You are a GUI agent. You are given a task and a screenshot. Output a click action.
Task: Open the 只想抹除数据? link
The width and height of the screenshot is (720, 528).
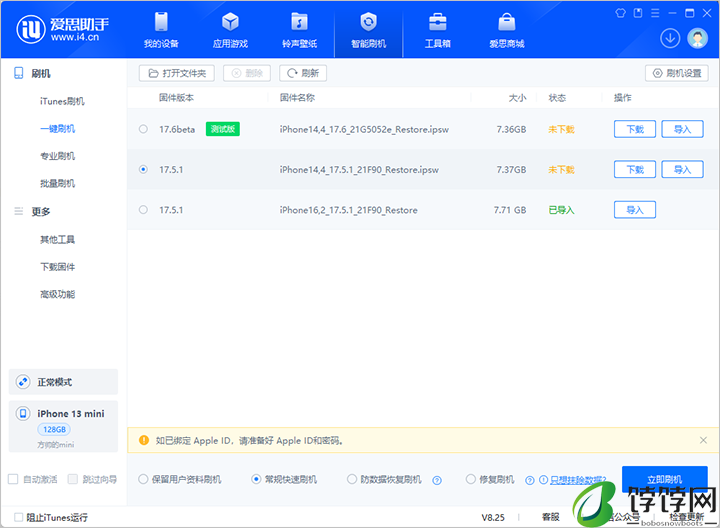coord(578,480)
